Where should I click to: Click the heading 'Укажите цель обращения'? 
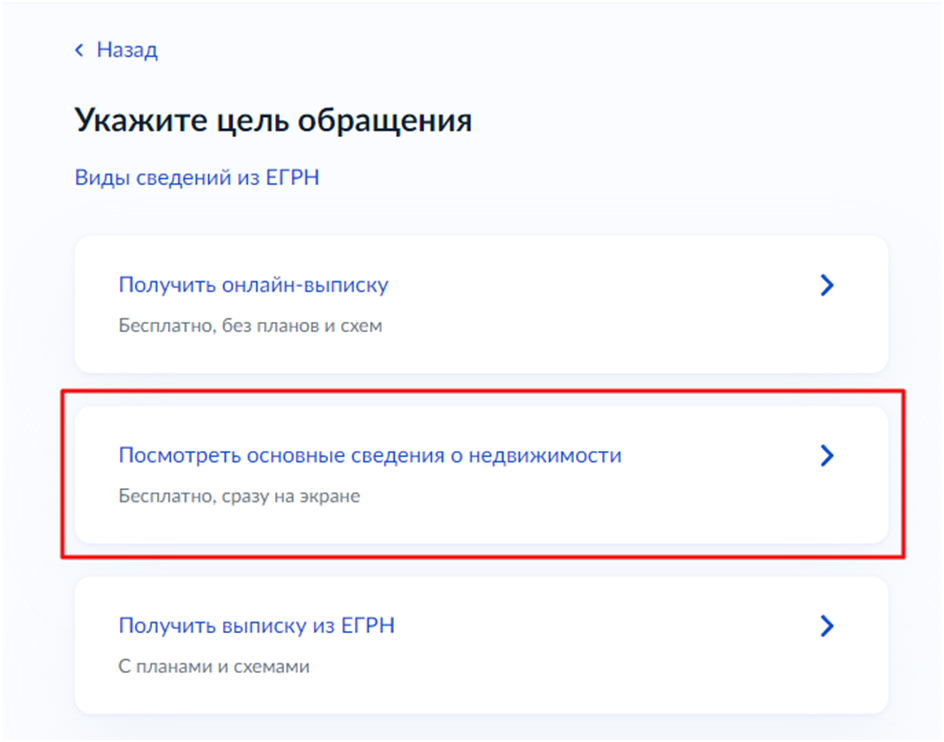[273, 122]
